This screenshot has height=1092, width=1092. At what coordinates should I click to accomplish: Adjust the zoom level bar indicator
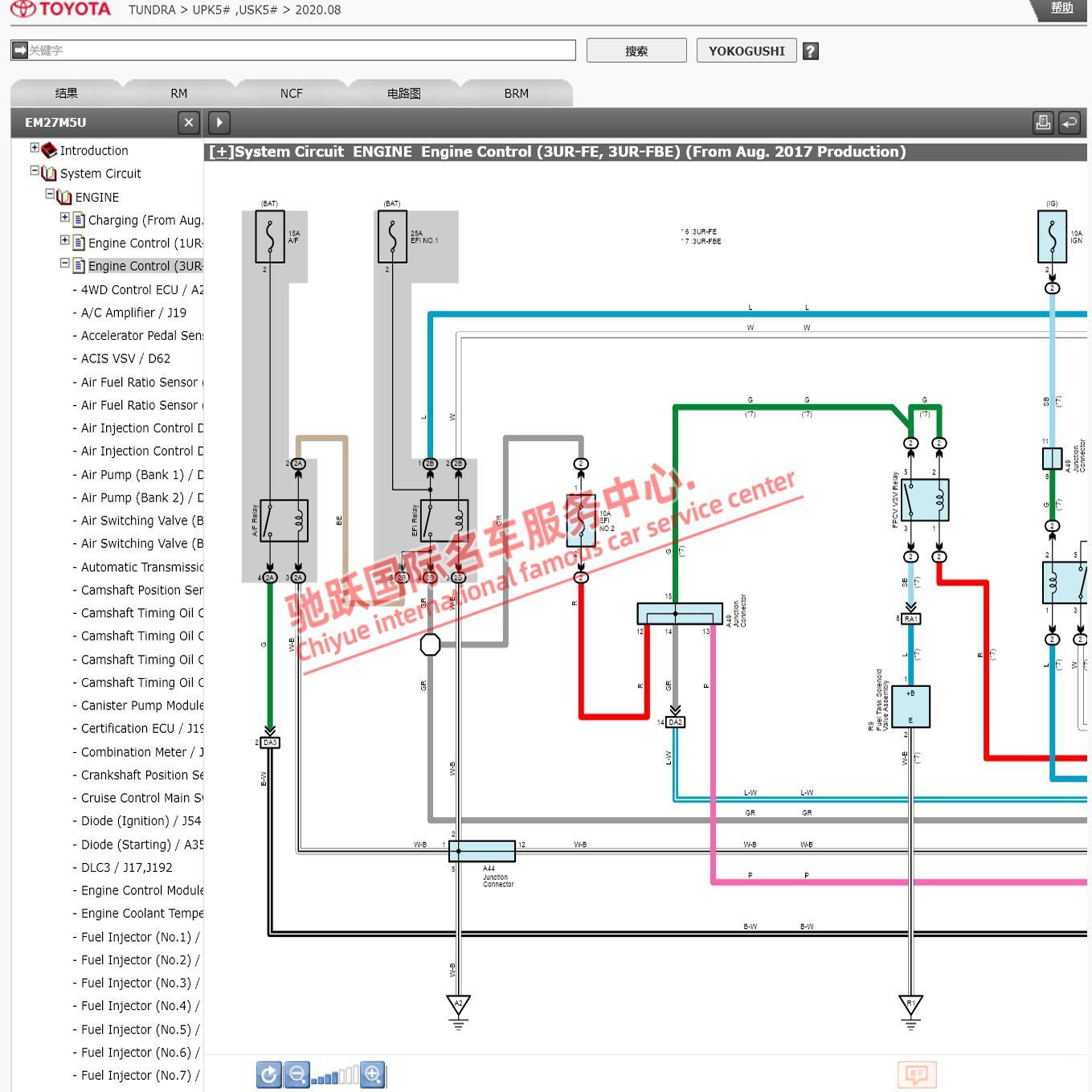[x=335, y=1076]
